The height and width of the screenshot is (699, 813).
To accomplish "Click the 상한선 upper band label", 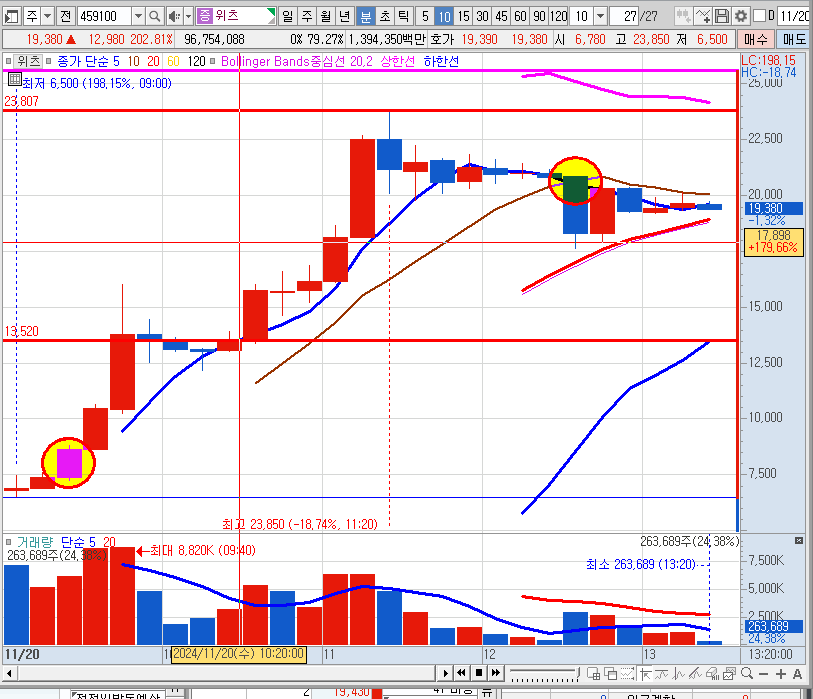I will tap(397, 61).
